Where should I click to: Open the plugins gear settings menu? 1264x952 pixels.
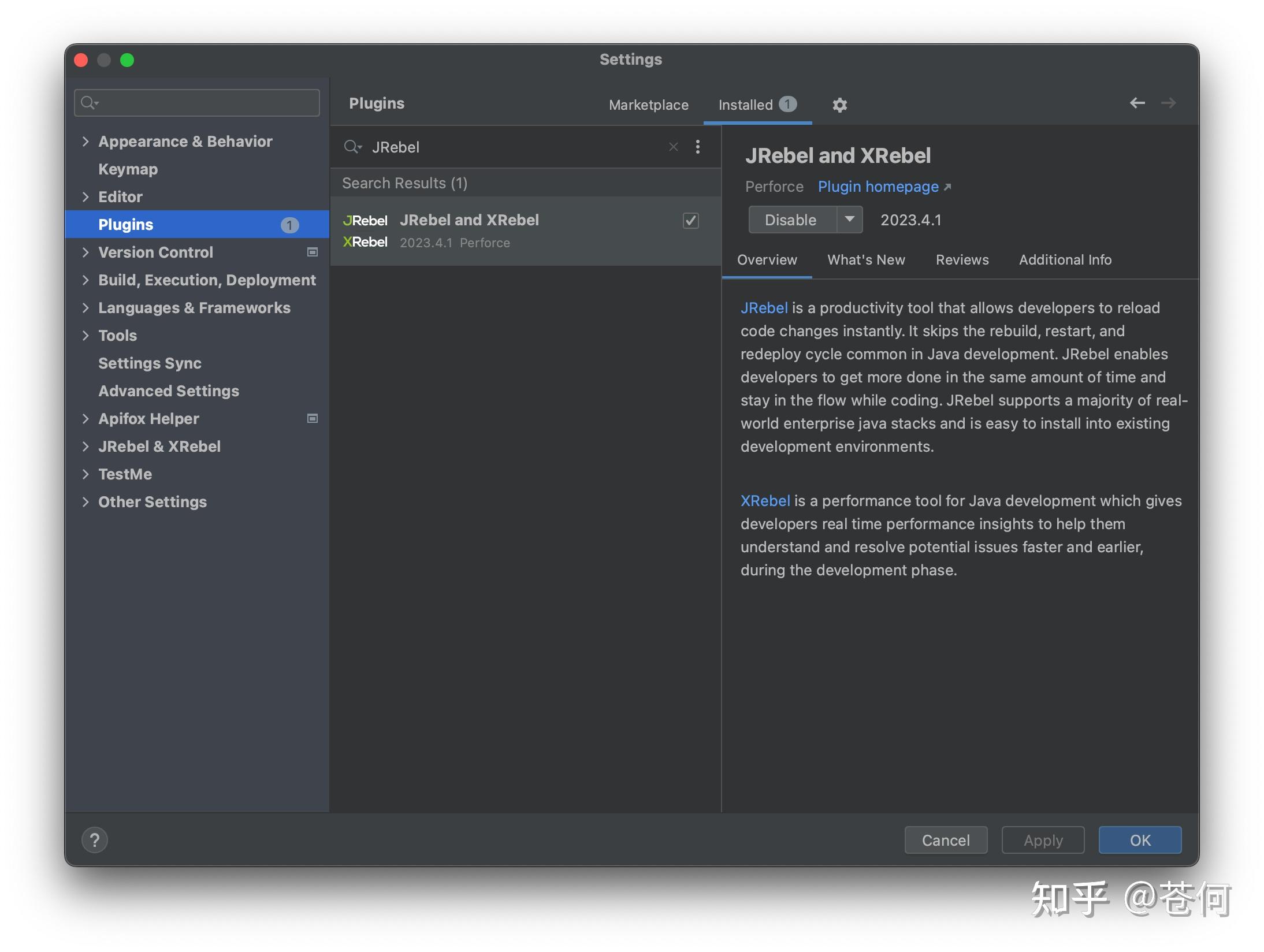coord(839,105)
